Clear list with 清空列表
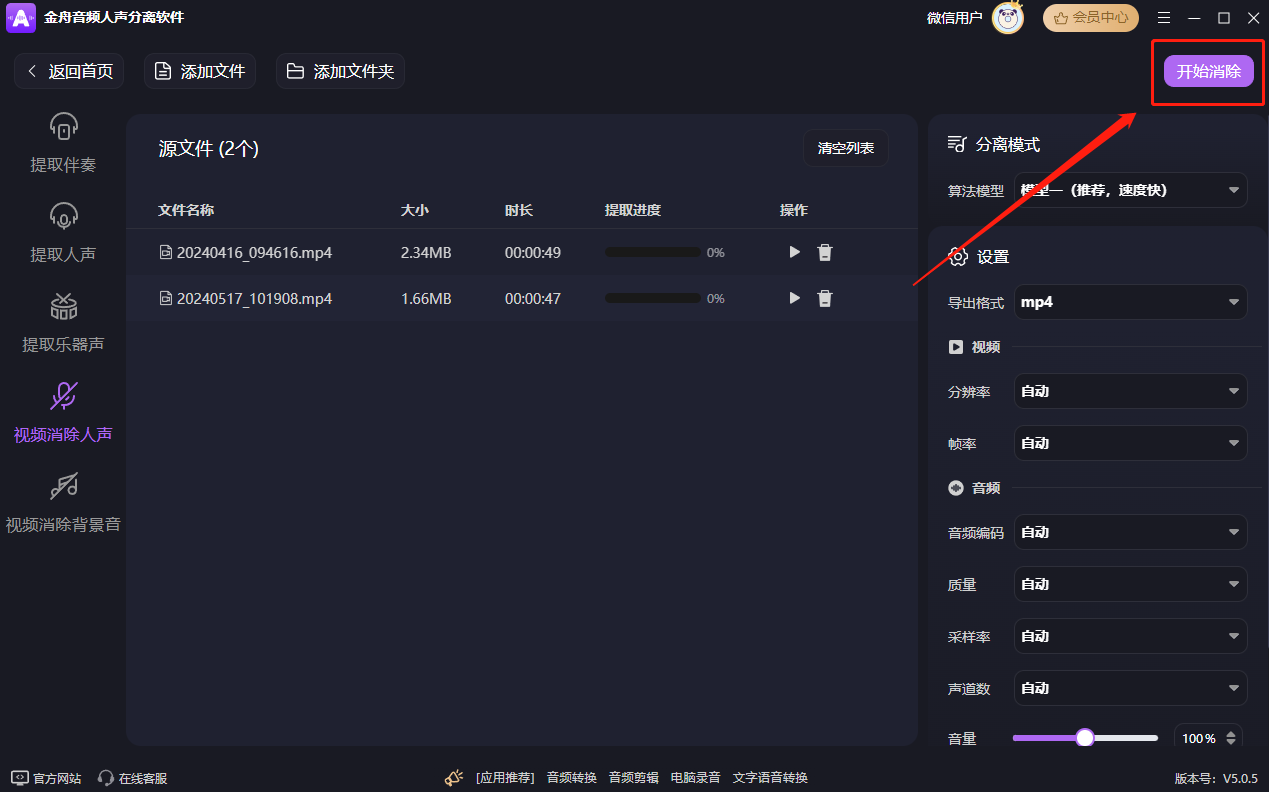Viewport: 1269px width, 792px height. tap(846, 148)
